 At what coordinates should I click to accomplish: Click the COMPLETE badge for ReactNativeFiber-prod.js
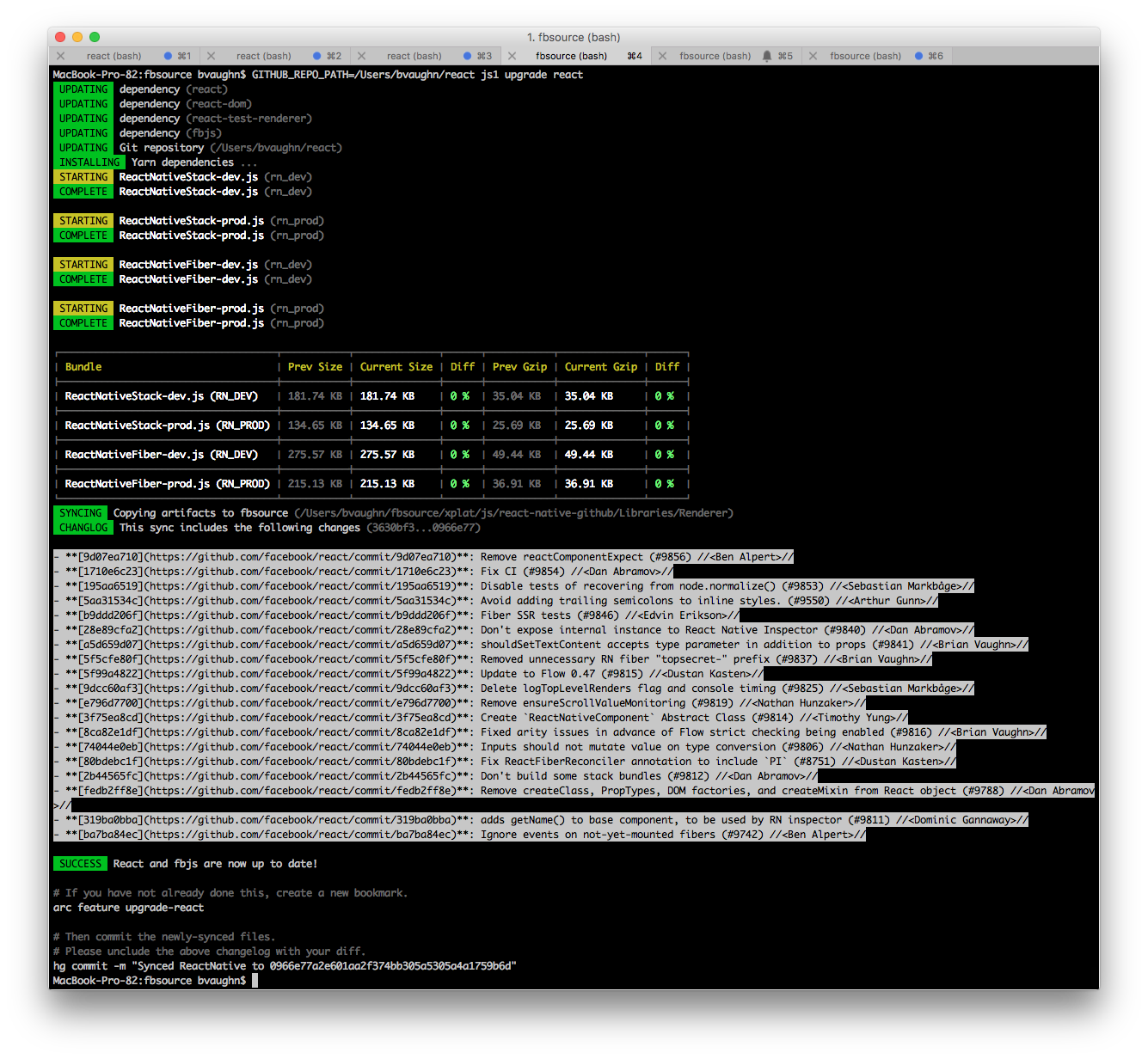coord(83,323)
